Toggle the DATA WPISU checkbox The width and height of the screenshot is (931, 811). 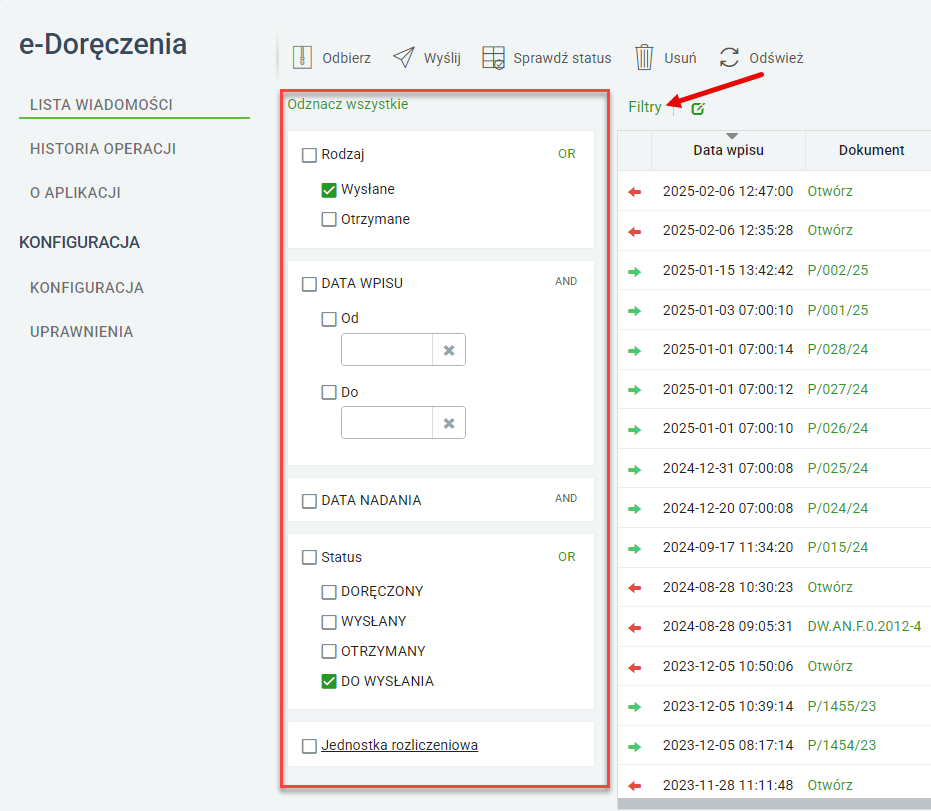point(309,284)
